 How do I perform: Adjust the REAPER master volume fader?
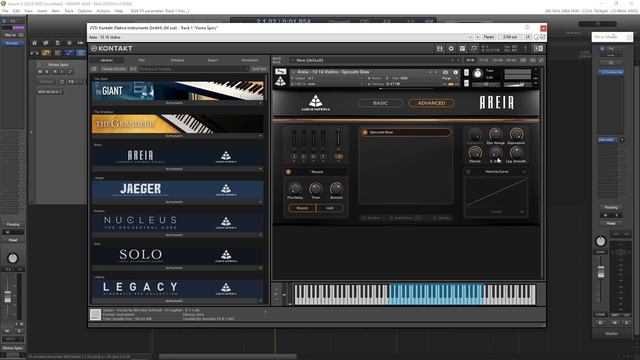[601, 272]
